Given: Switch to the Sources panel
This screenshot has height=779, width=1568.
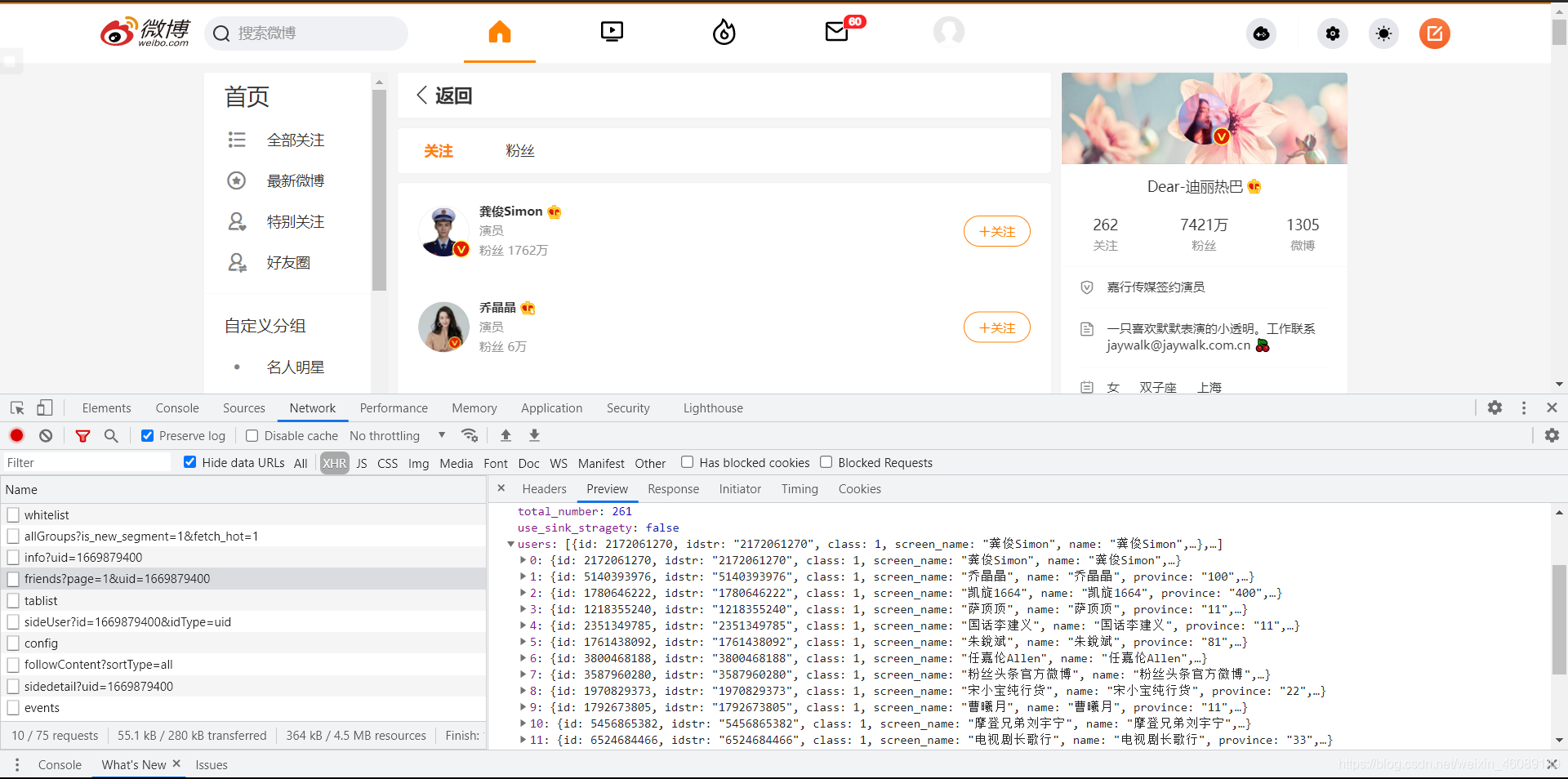Looking at the screenshot, I should (x=244, y=407).
